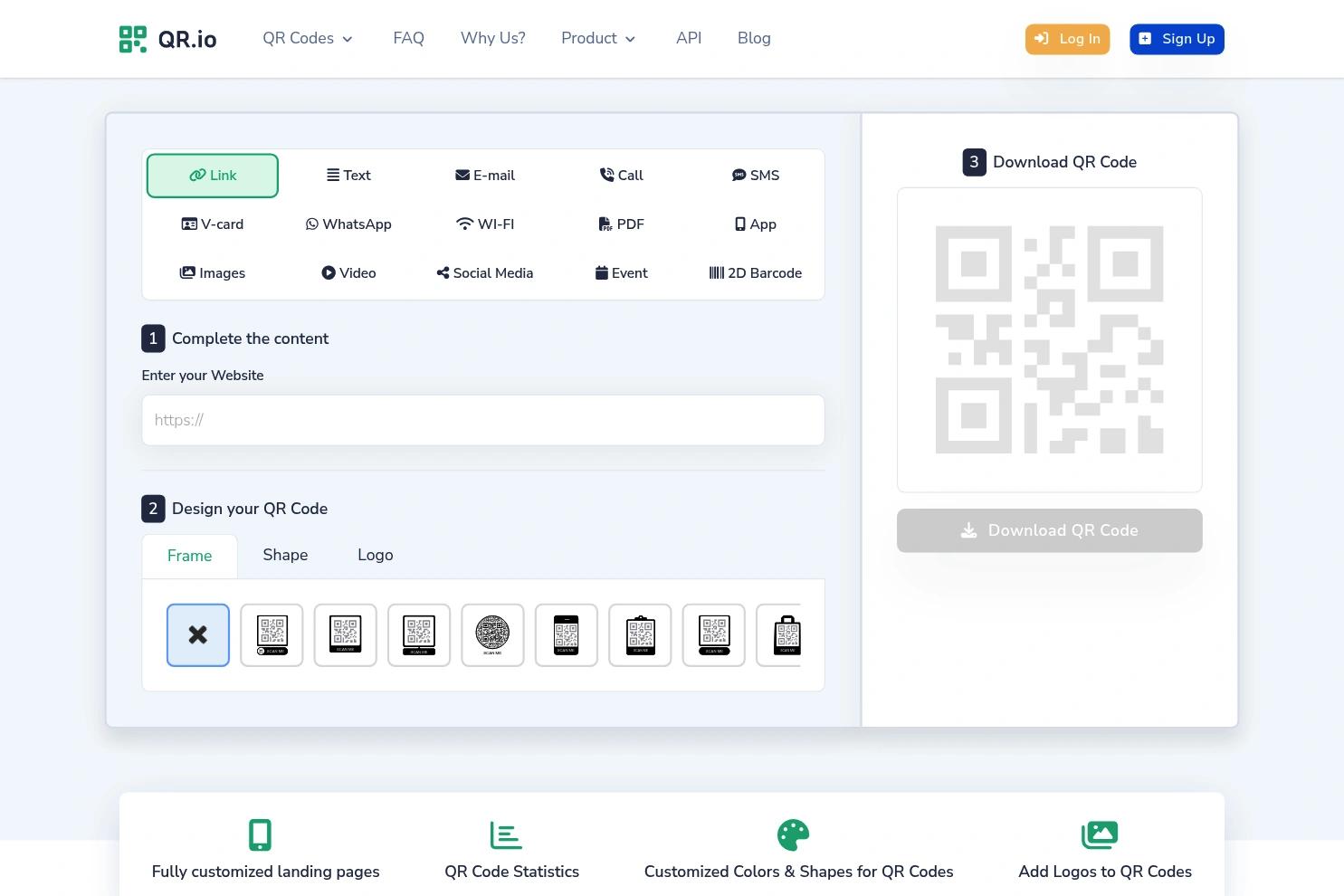Pick the clipboard-shaped QR frame
The height and width of the screenshot is (896, 1344).
pos(640,635)
